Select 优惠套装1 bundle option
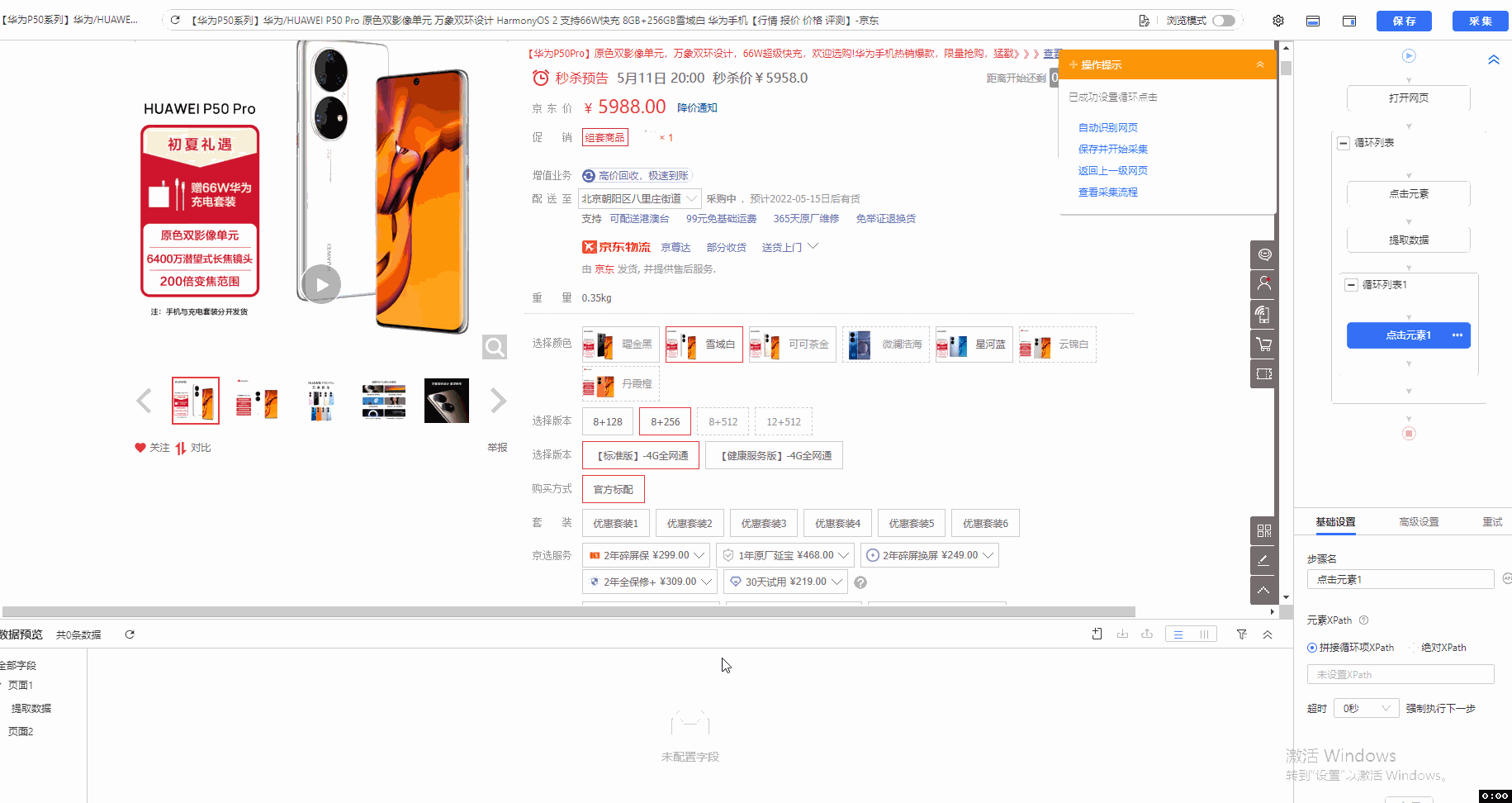Viewport: 1512px width, 803px height. pyautogui.click(x=615, y=524)
